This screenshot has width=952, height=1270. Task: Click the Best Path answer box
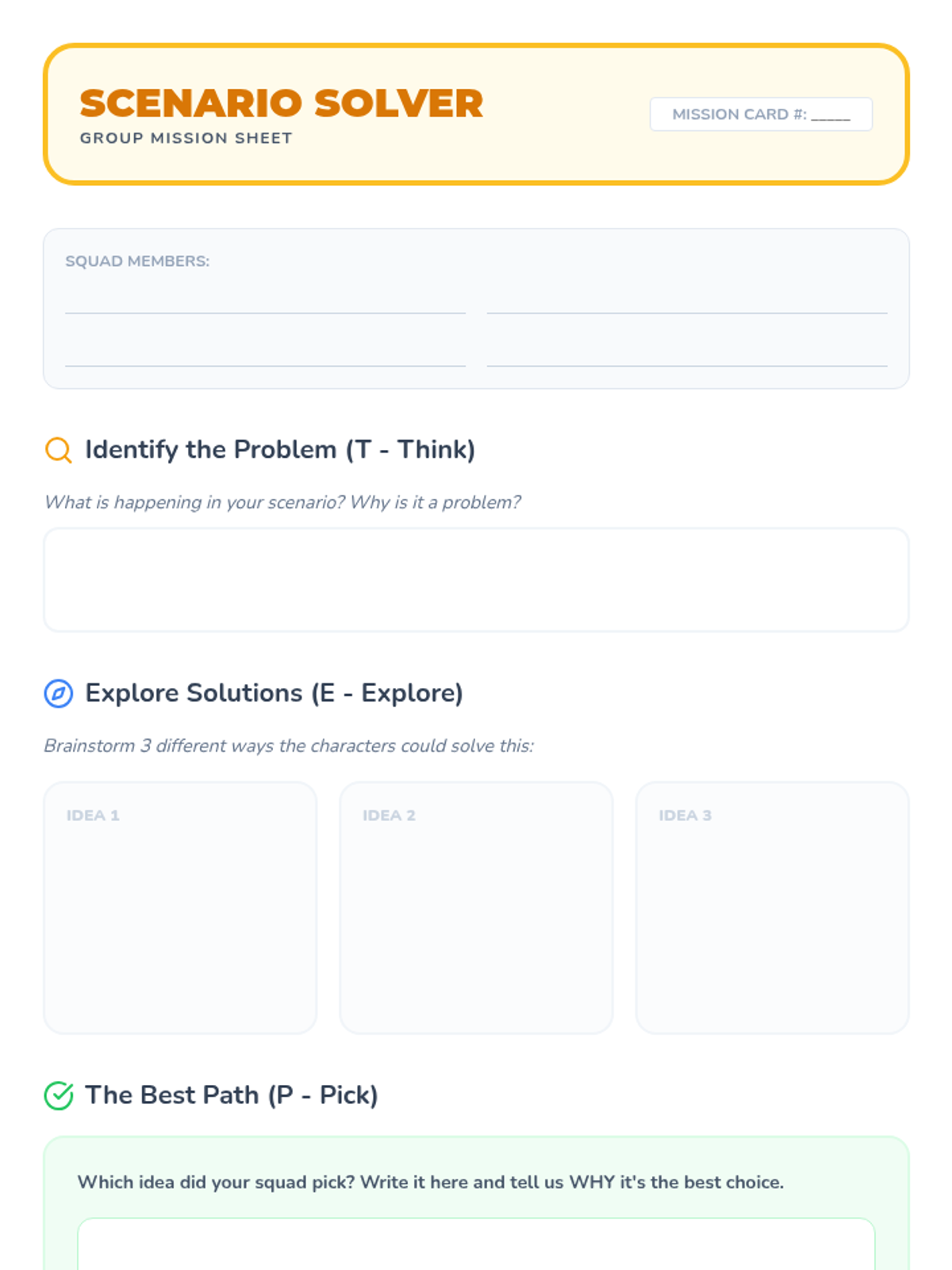point(476,1245)
